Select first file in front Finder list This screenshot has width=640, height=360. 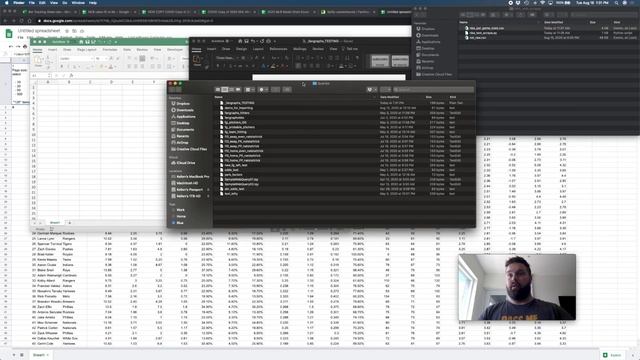pos(344,103)
